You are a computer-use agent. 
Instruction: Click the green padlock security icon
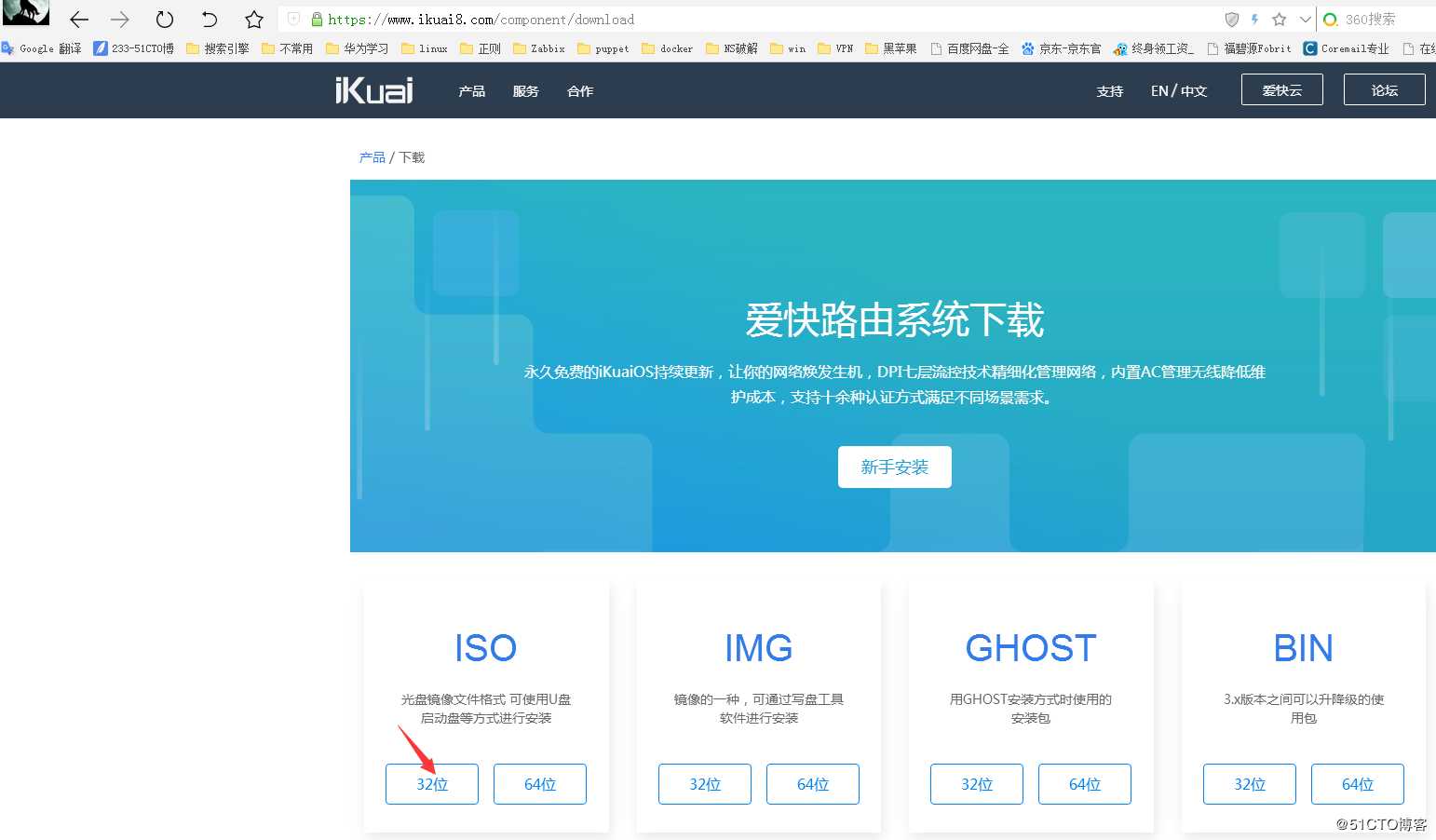[x=317, y=20]
